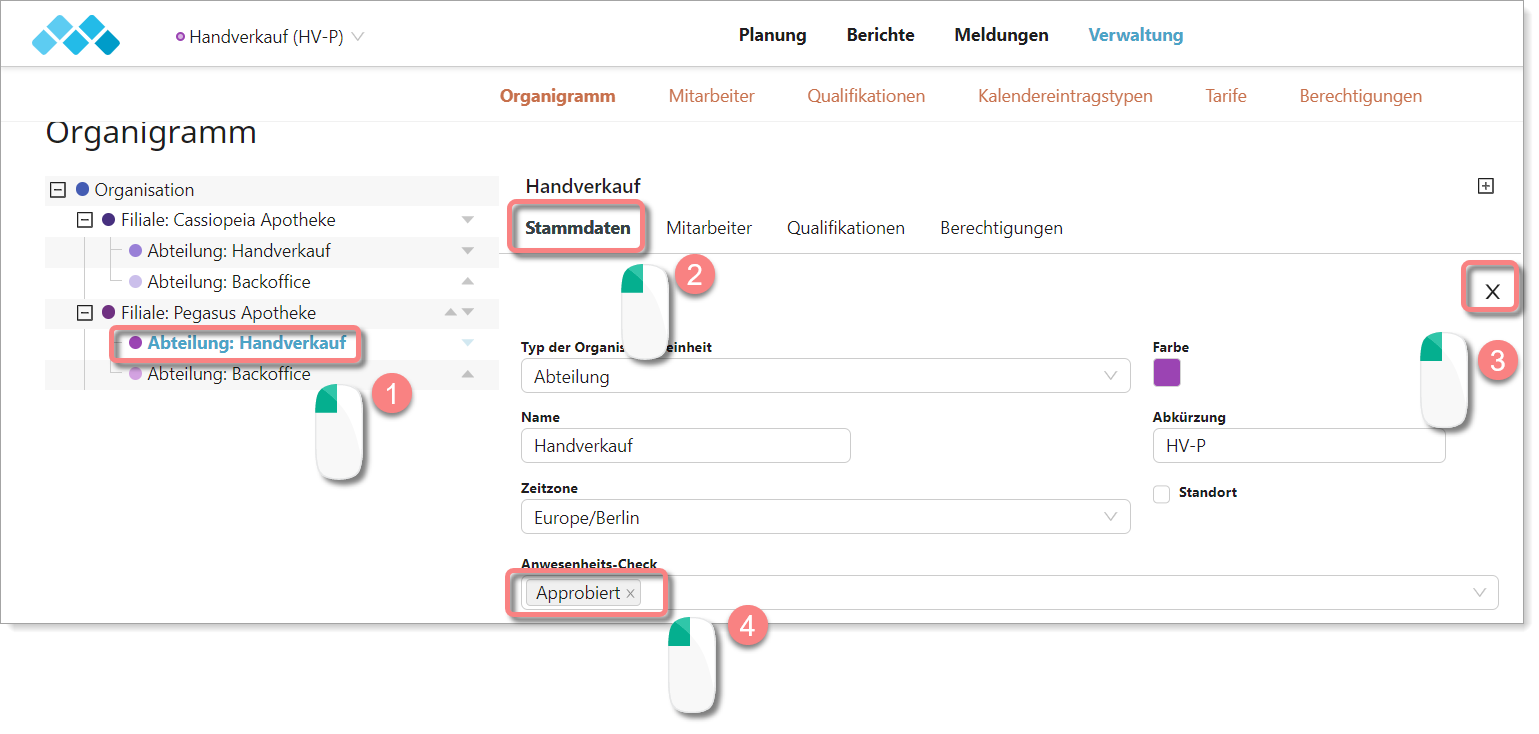Open Typ der Organisationseinheit dropdown
This screenshot has width=1539, height=734.
coord(825,377)
